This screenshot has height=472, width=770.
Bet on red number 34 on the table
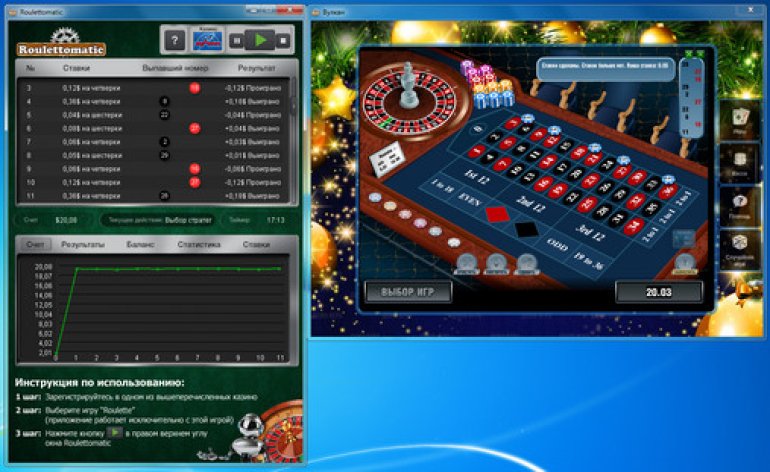633,225
